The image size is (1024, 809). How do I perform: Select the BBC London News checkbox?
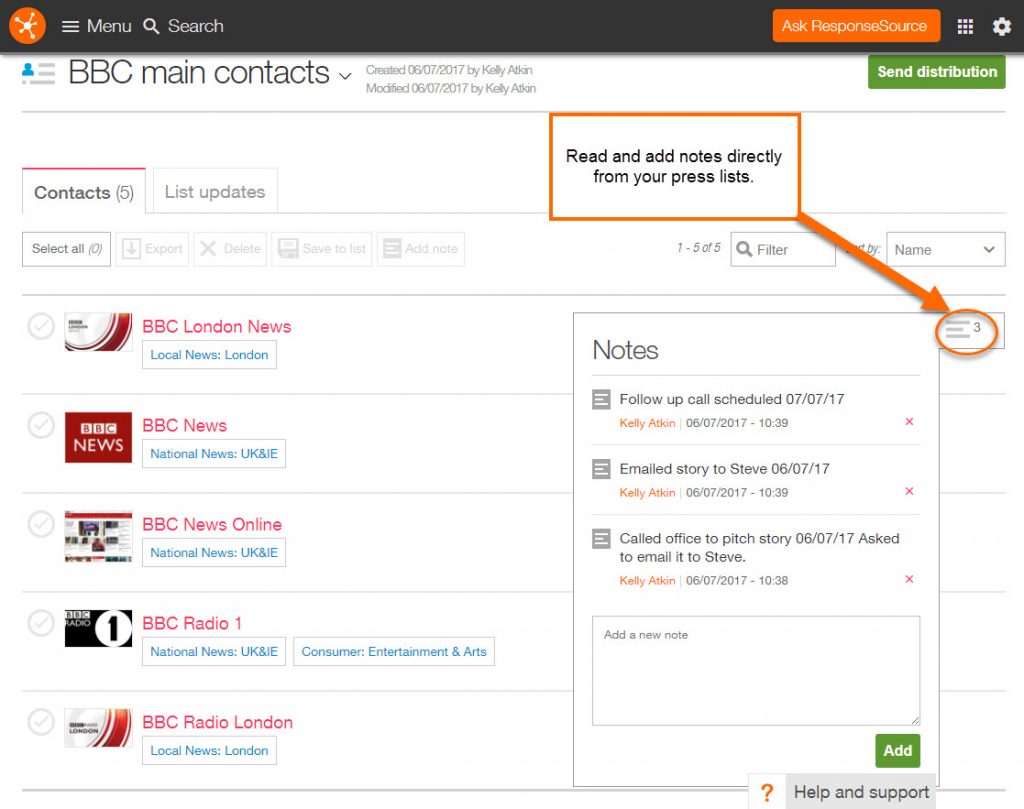click(41, 326)
